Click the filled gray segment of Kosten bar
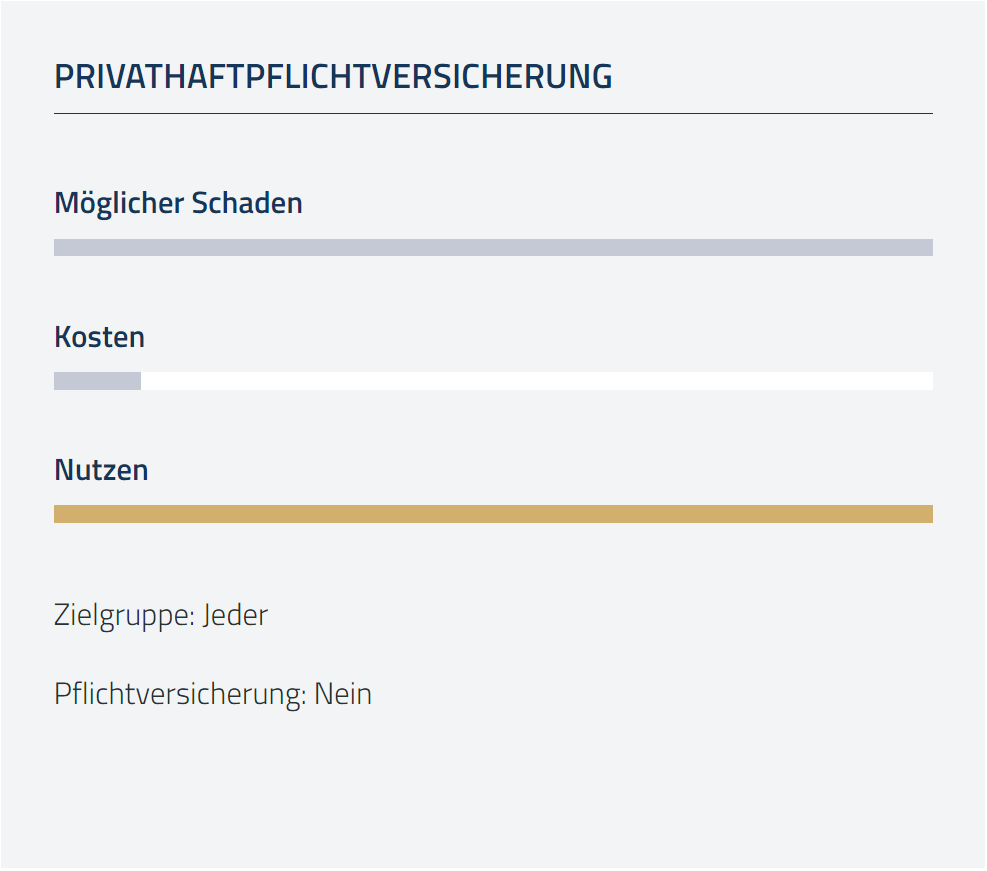Viewport: 987px width, 871px height. pyautogui.click(x=98, y=381)
